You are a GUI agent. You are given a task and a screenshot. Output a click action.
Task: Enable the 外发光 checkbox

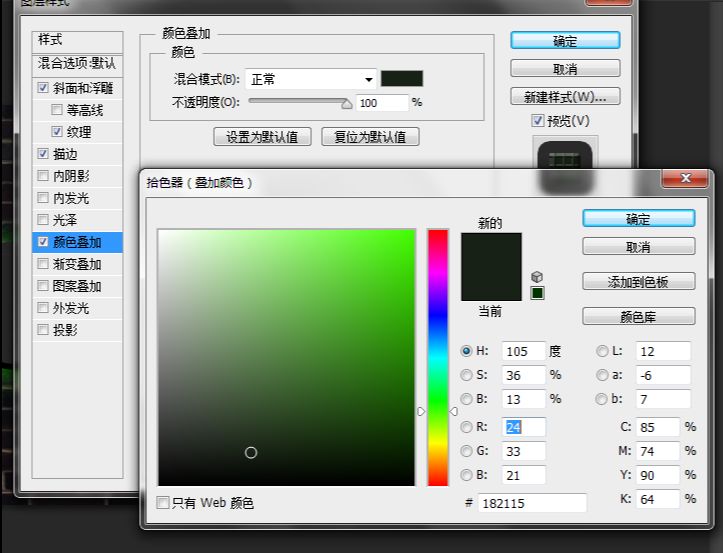click(43, 308)
